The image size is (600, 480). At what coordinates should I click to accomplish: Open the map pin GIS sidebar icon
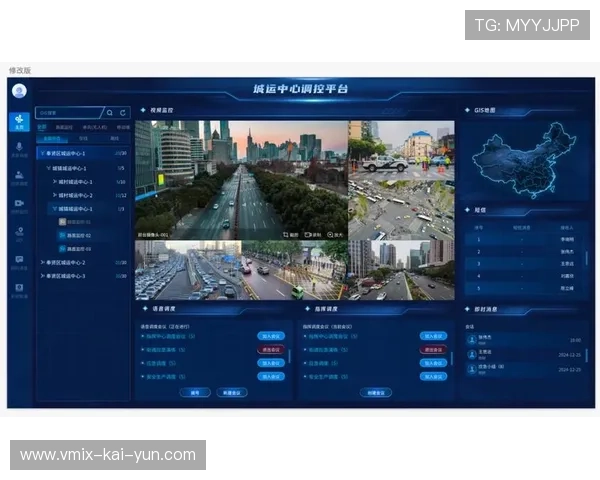[x=19, y=234]
